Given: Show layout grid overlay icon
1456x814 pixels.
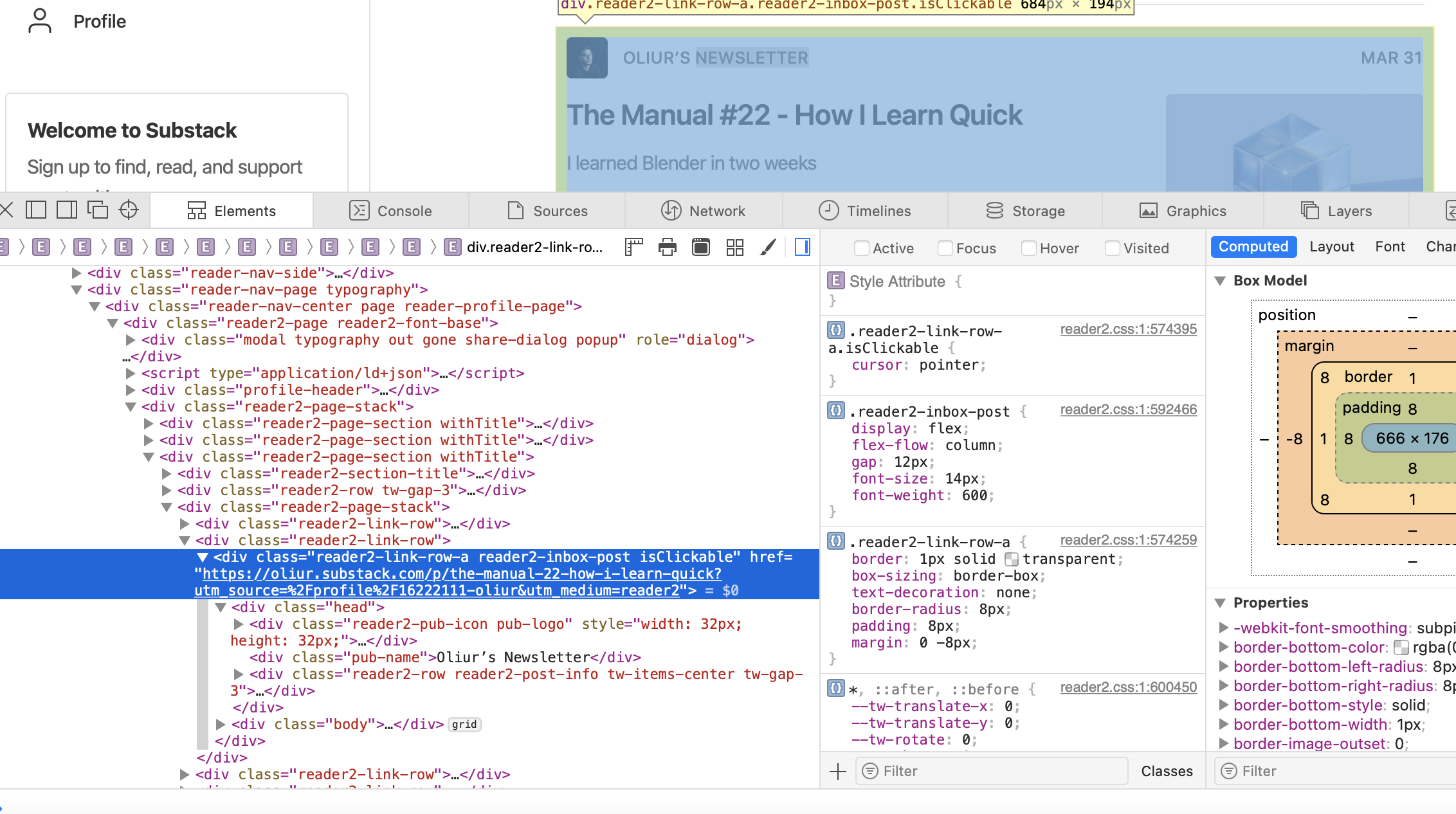Looking at the screenshot, I should (734, 248).
